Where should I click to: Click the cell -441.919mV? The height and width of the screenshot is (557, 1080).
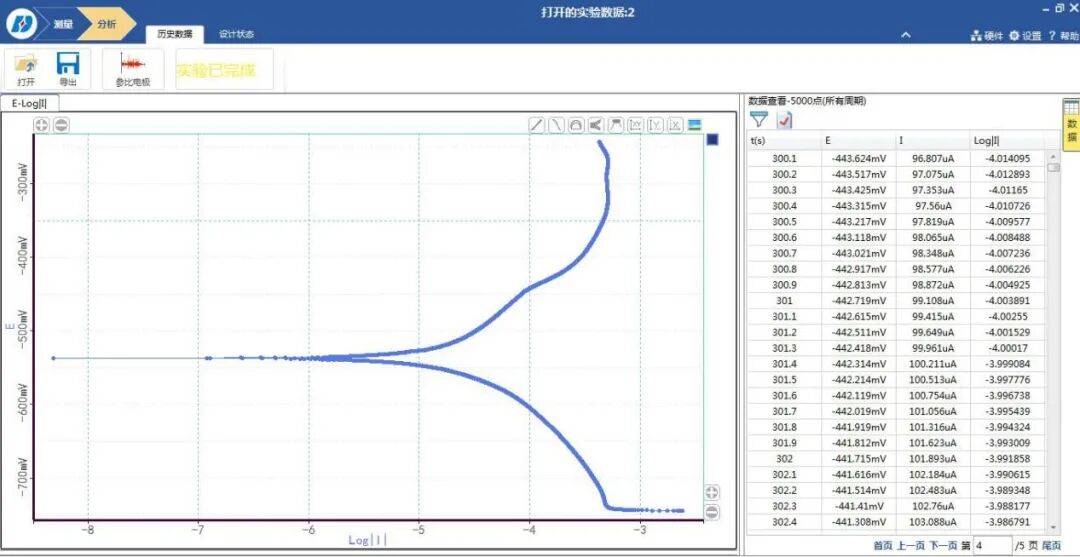click(859, 428)
